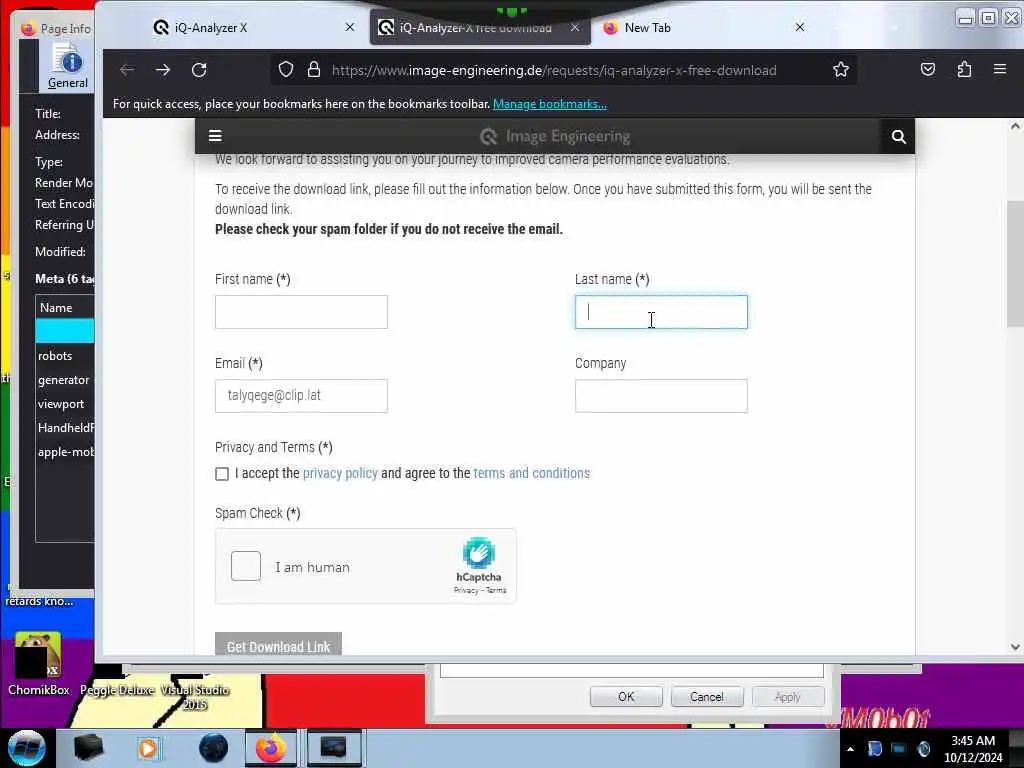Open the site search magnifier
The height and width of the screenshot is (768, 1024).
[899, 136]
